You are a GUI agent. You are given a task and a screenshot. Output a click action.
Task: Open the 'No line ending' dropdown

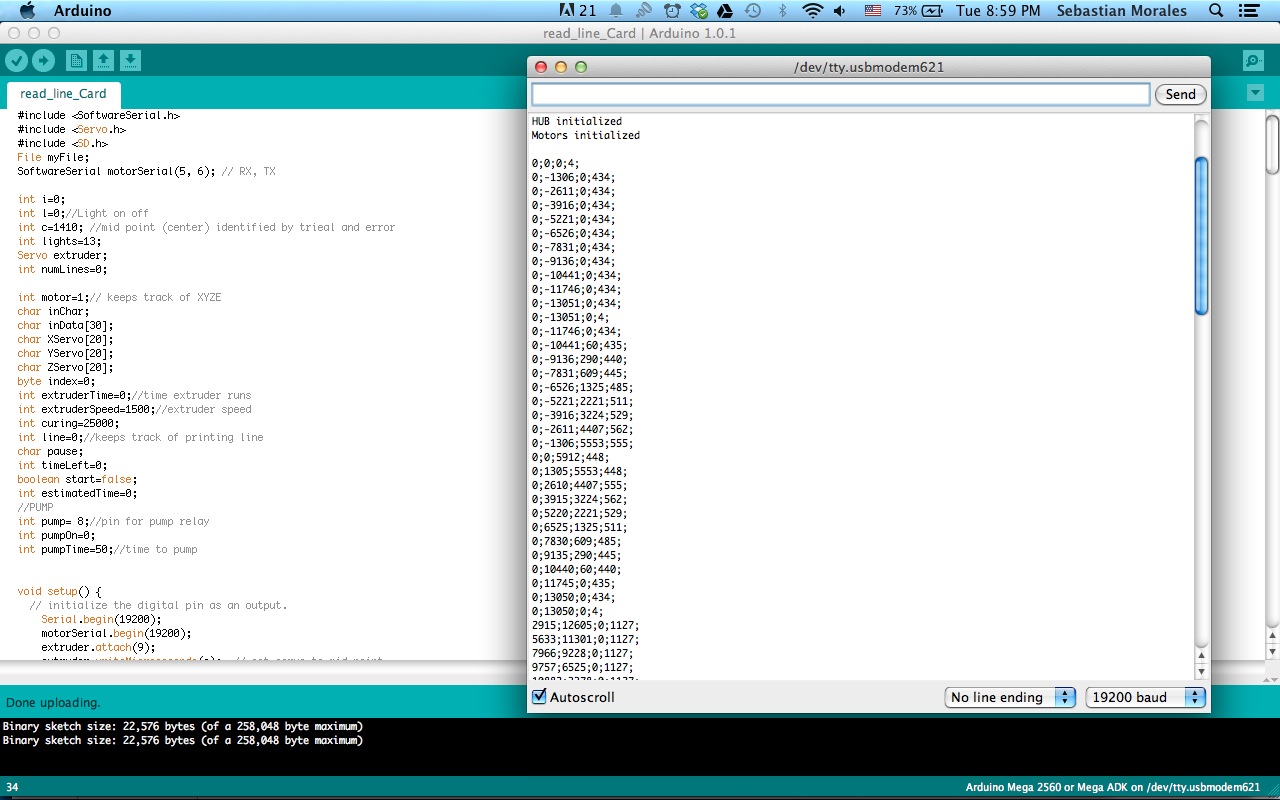(1010, 697)
